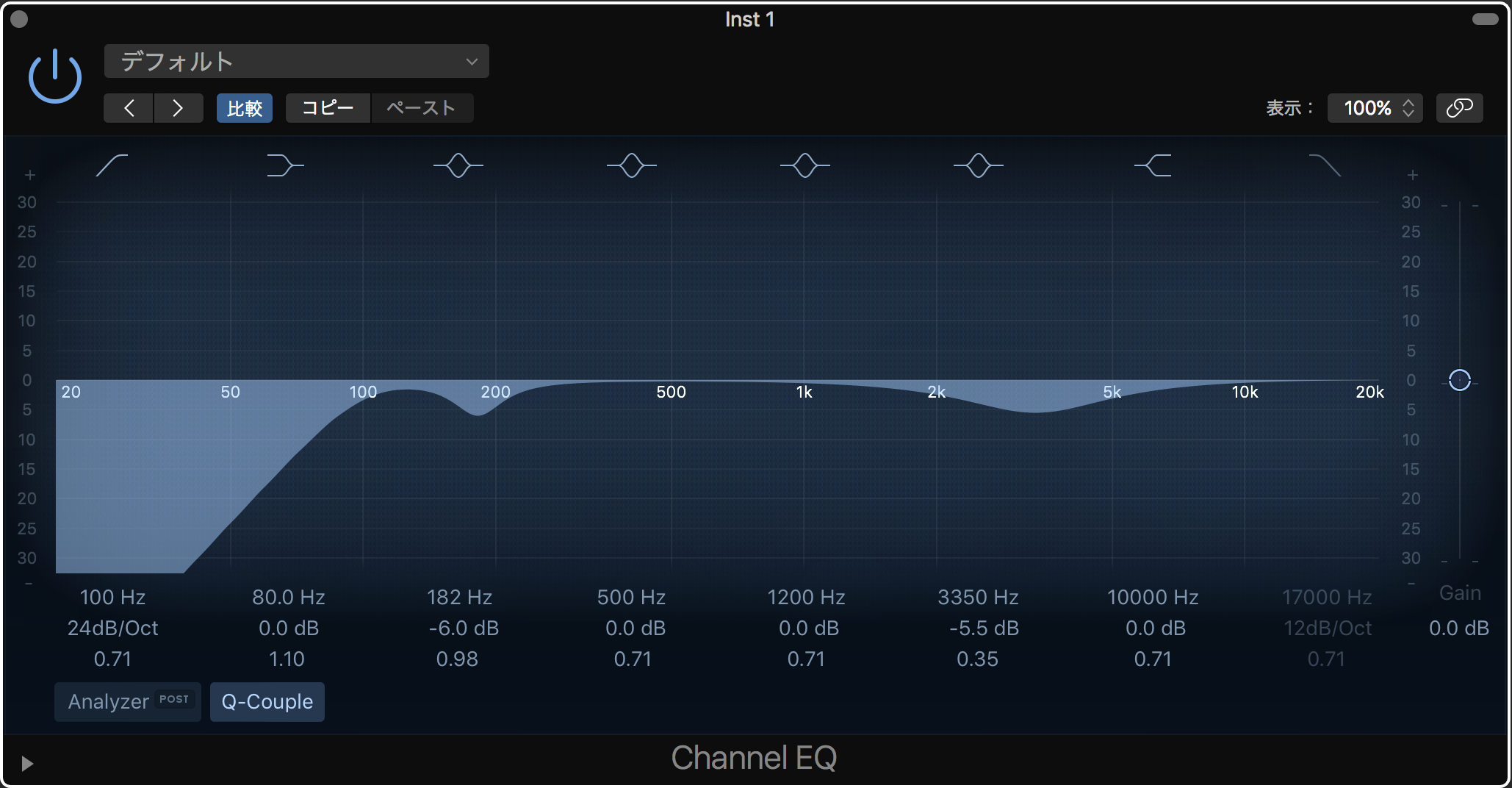Click the upper plus on the right dB scale
Screen dimensions: 1512x788
pyautogui.click(x=1413, y=175)
